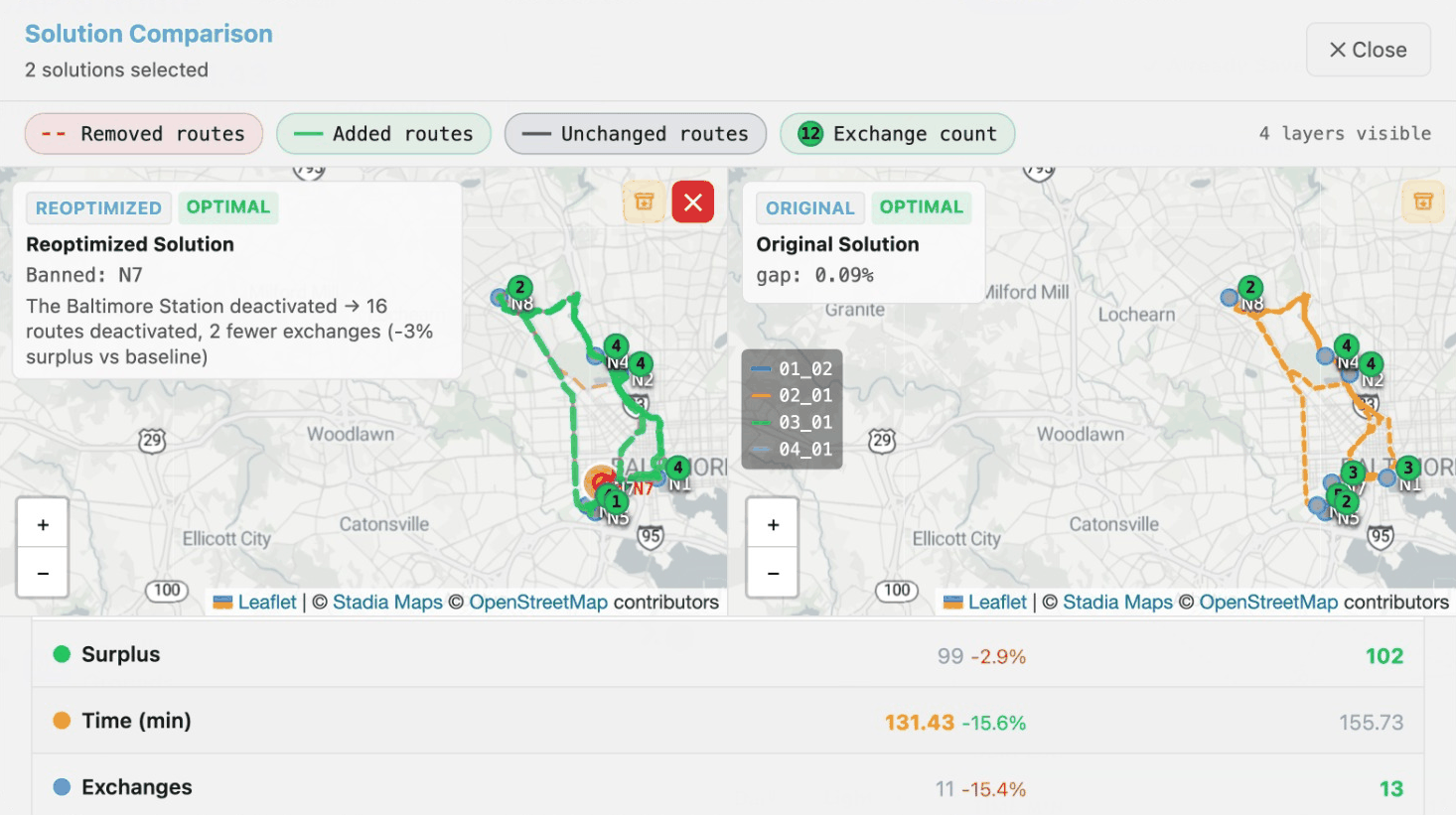Zoom in on the Reoptimized Solution map
Screen dimensions: 1456x815
pyautogui.click(x=43, y=524)
